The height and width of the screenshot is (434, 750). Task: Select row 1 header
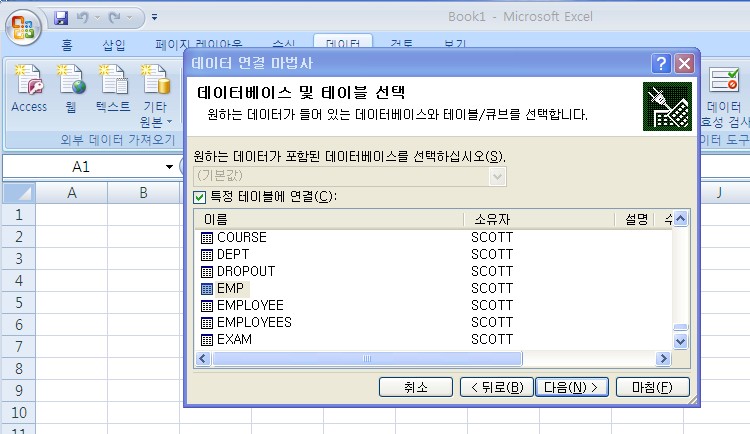(x=19, y=215)
